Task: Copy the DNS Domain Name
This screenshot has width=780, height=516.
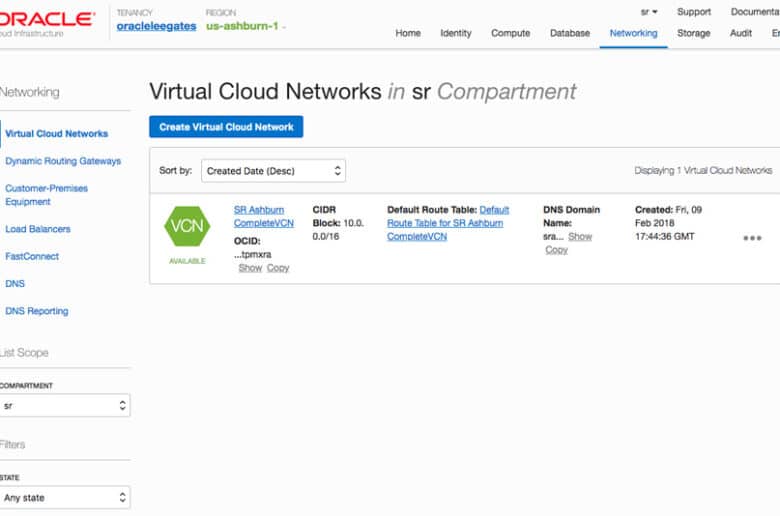Action: pyautogui.click(x=556, y=250)
